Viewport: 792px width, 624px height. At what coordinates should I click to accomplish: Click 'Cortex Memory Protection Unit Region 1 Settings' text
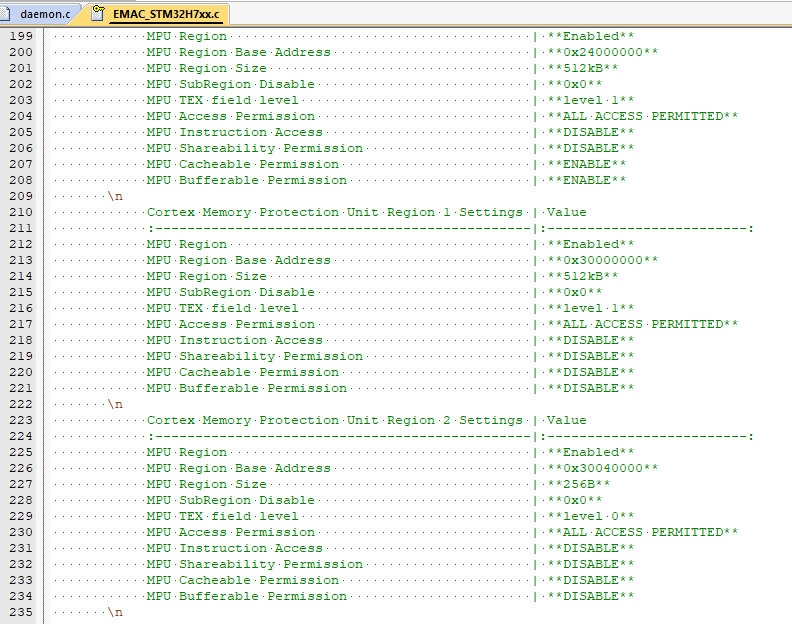pyautogui.click(x=334, y=212)
